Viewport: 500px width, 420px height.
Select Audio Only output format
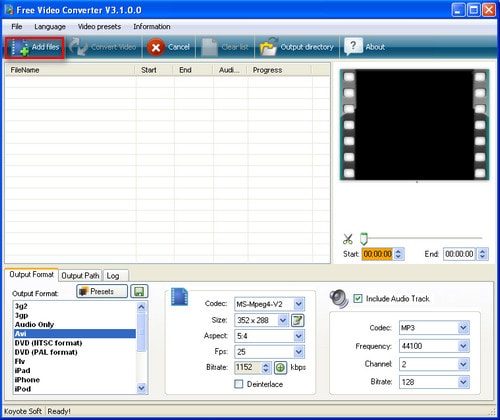tap(75, 324)
